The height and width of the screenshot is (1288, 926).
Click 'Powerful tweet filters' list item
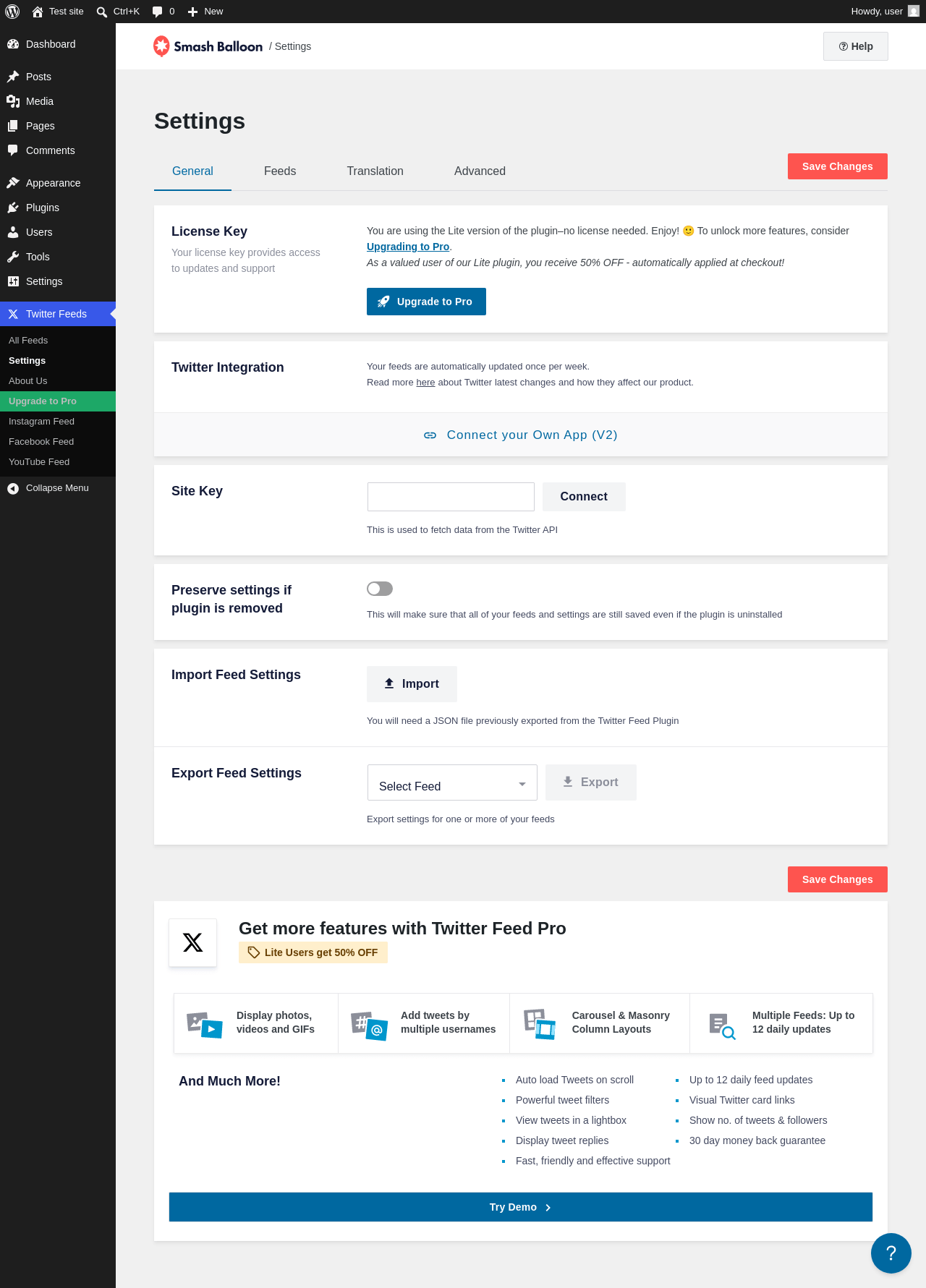562,1100
